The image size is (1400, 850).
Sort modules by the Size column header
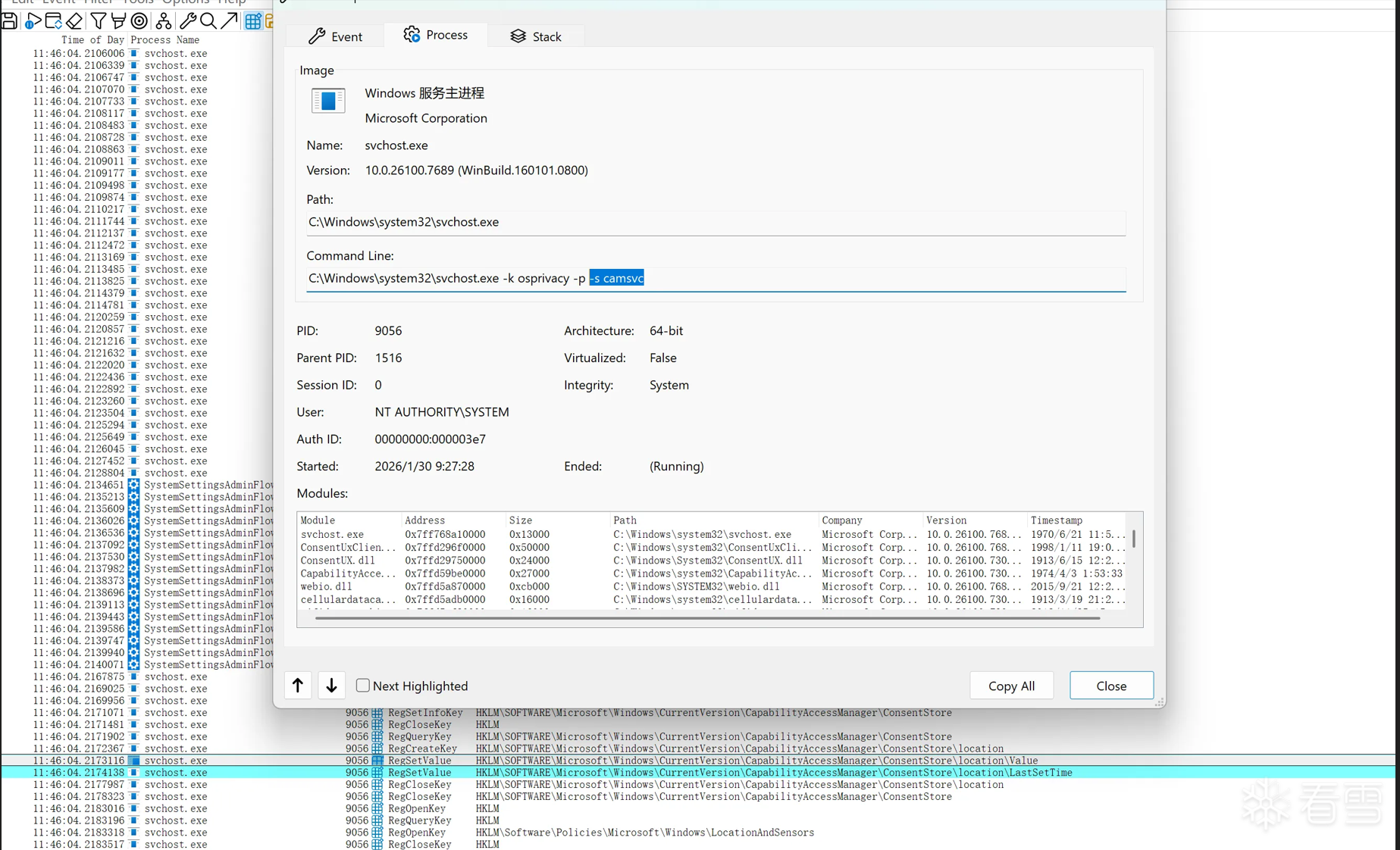coord(558,520)
